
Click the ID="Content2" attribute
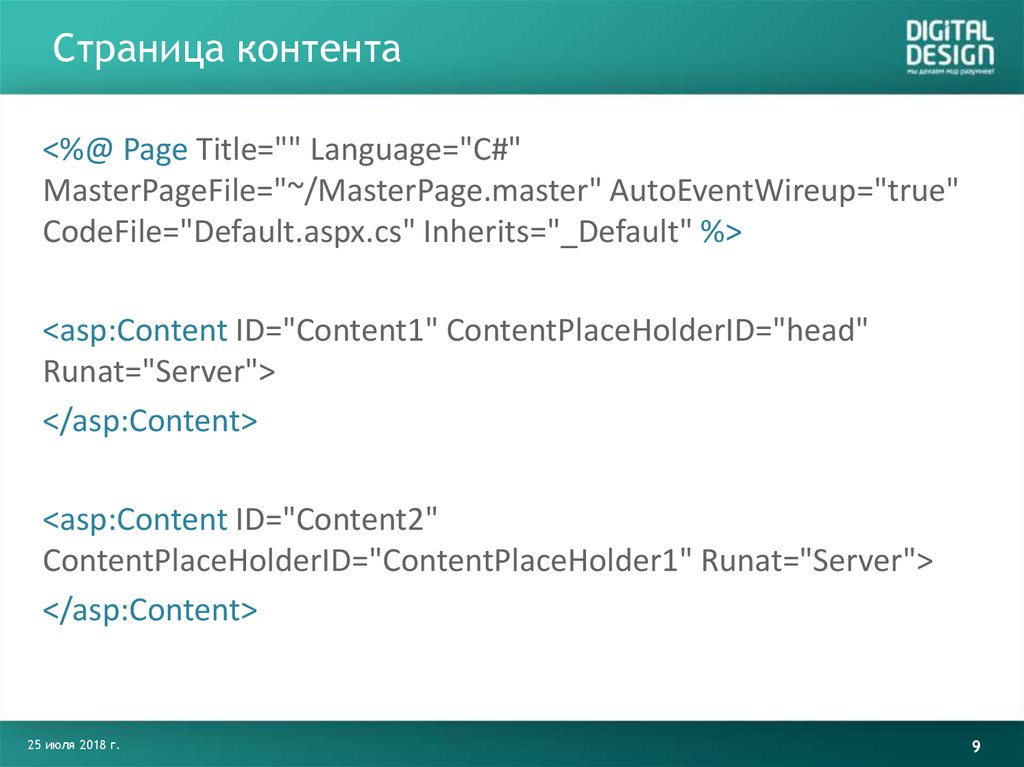337,520
